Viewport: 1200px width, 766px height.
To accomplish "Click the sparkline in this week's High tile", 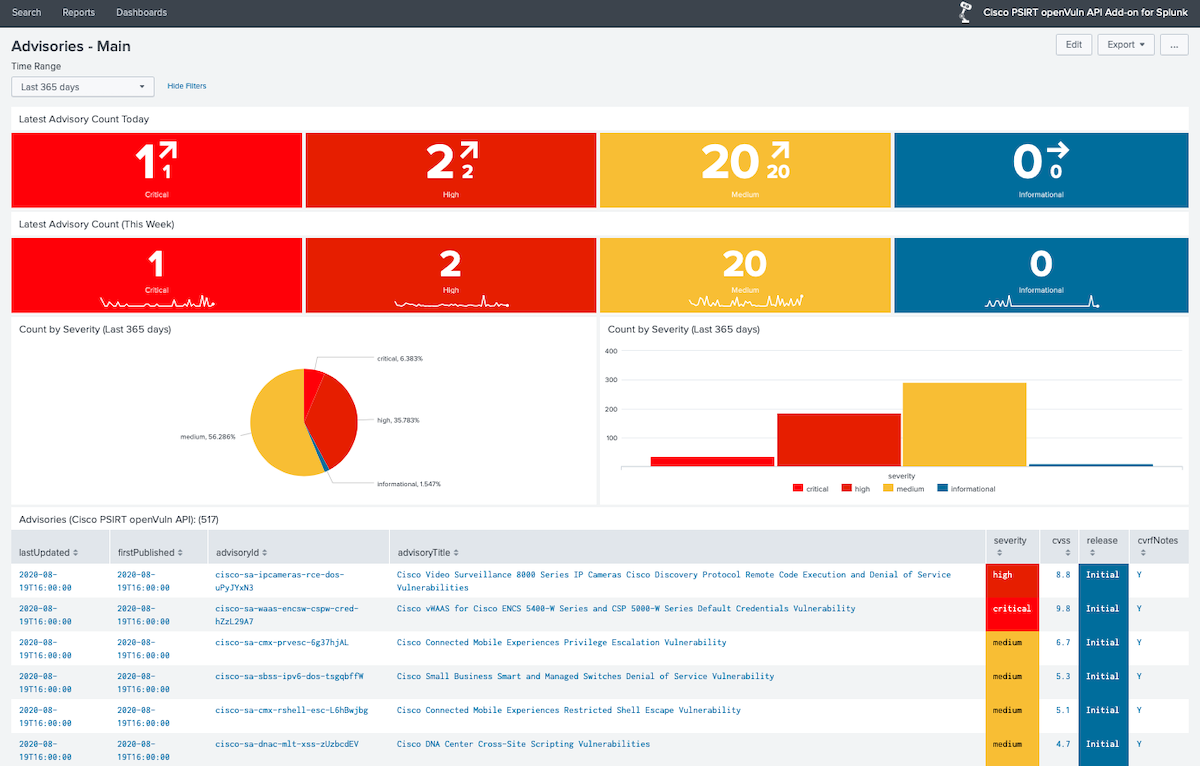I will pyautogui.click(x=451, y=301).
